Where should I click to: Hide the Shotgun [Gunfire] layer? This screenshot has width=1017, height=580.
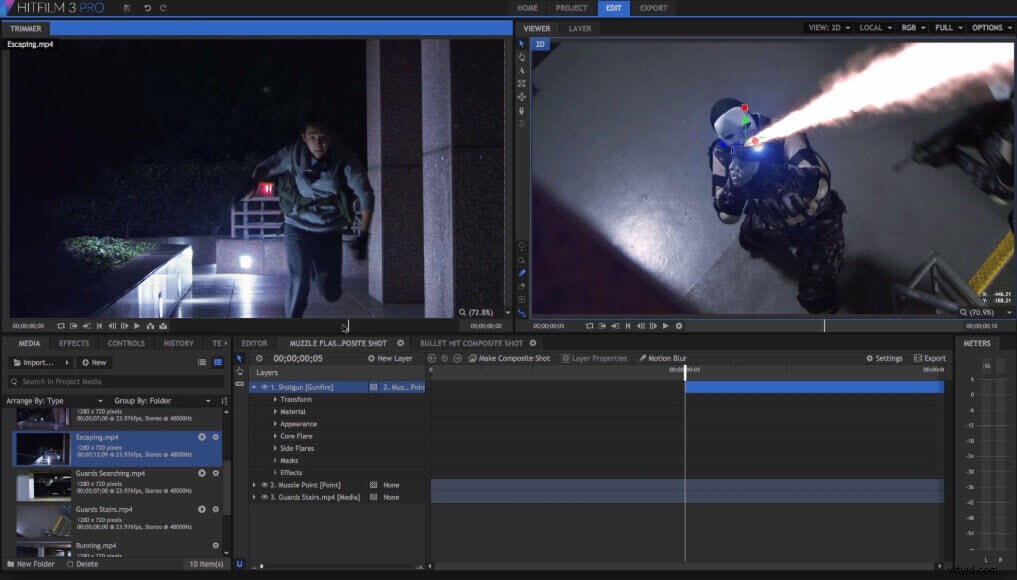pyautogui.click(x=267, y=387)
